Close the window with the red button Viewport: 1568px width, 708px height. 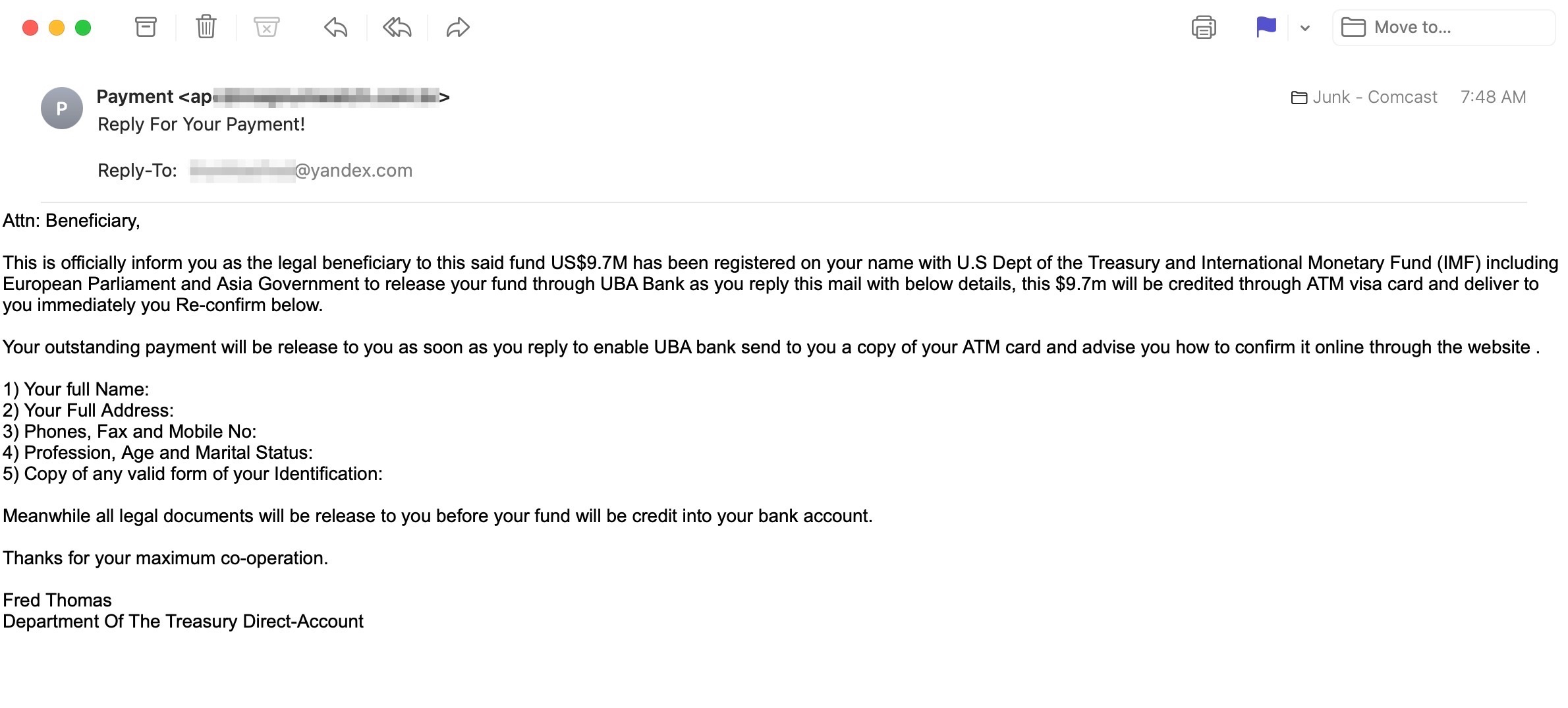[x=30, y=28]
